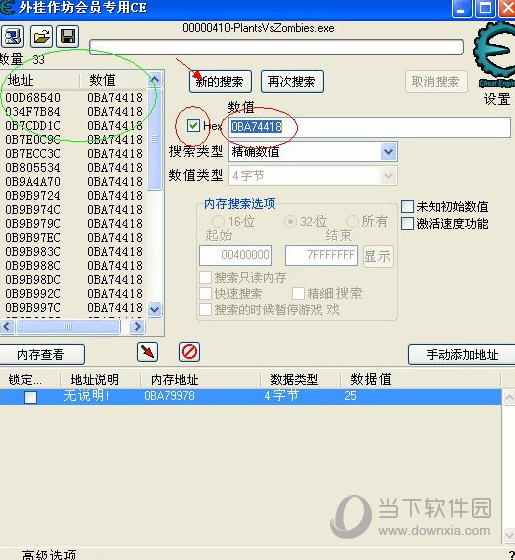Select result address 00D68540

(x=33, y=98)
